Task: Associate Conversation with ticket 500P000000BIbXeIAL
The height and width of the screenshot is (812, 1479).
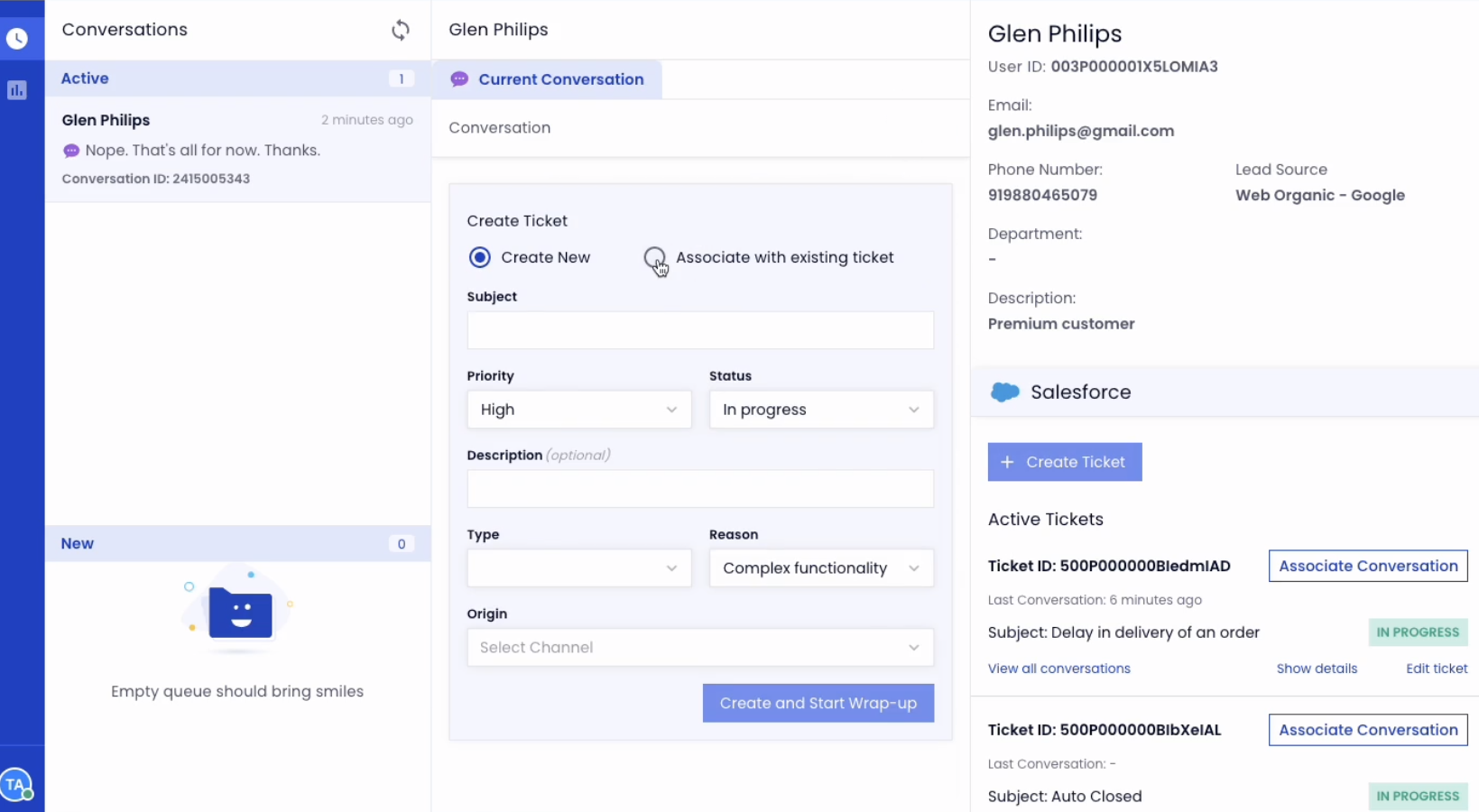Action: click(1368, 731)
